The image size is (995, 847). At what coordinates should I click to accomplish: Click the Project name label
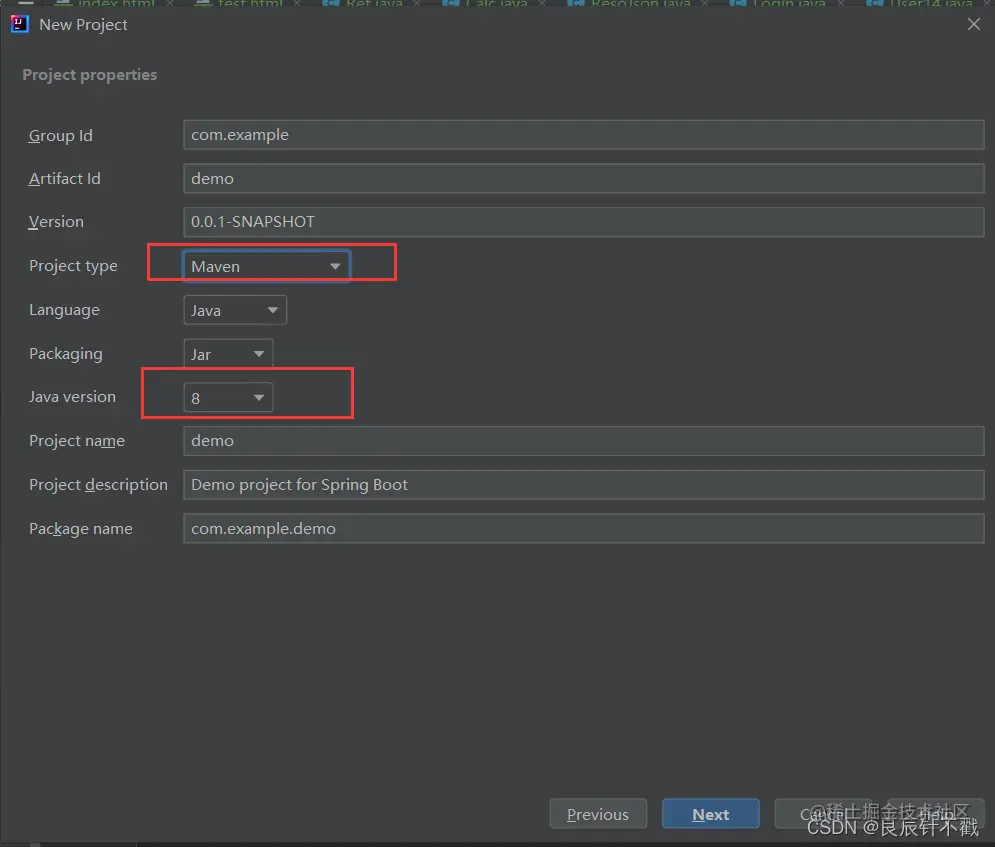point(77,441)
